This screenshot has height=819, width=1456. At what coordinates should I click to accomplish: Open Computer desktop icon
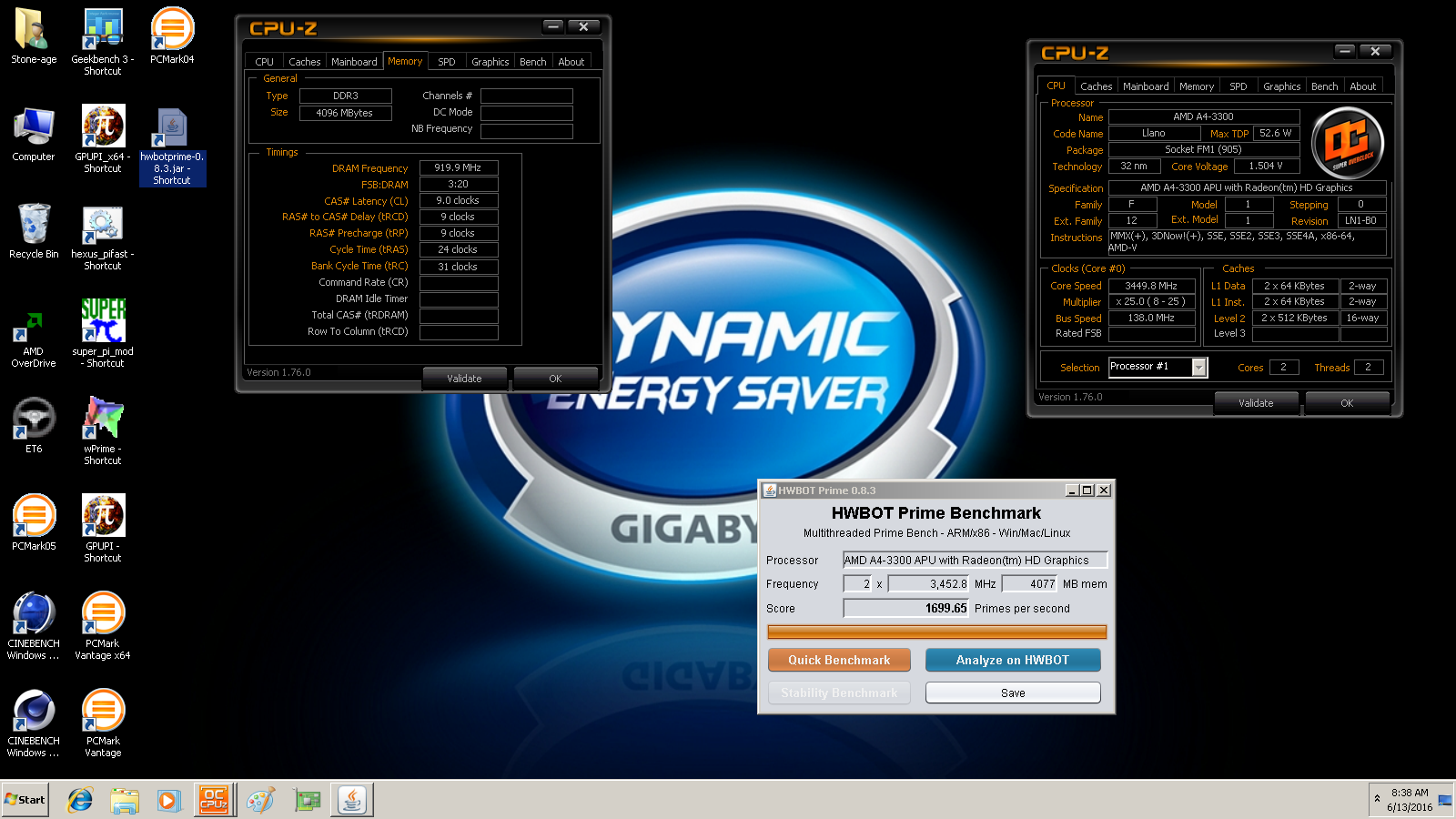pyautogui.click(x=34, y=134)
